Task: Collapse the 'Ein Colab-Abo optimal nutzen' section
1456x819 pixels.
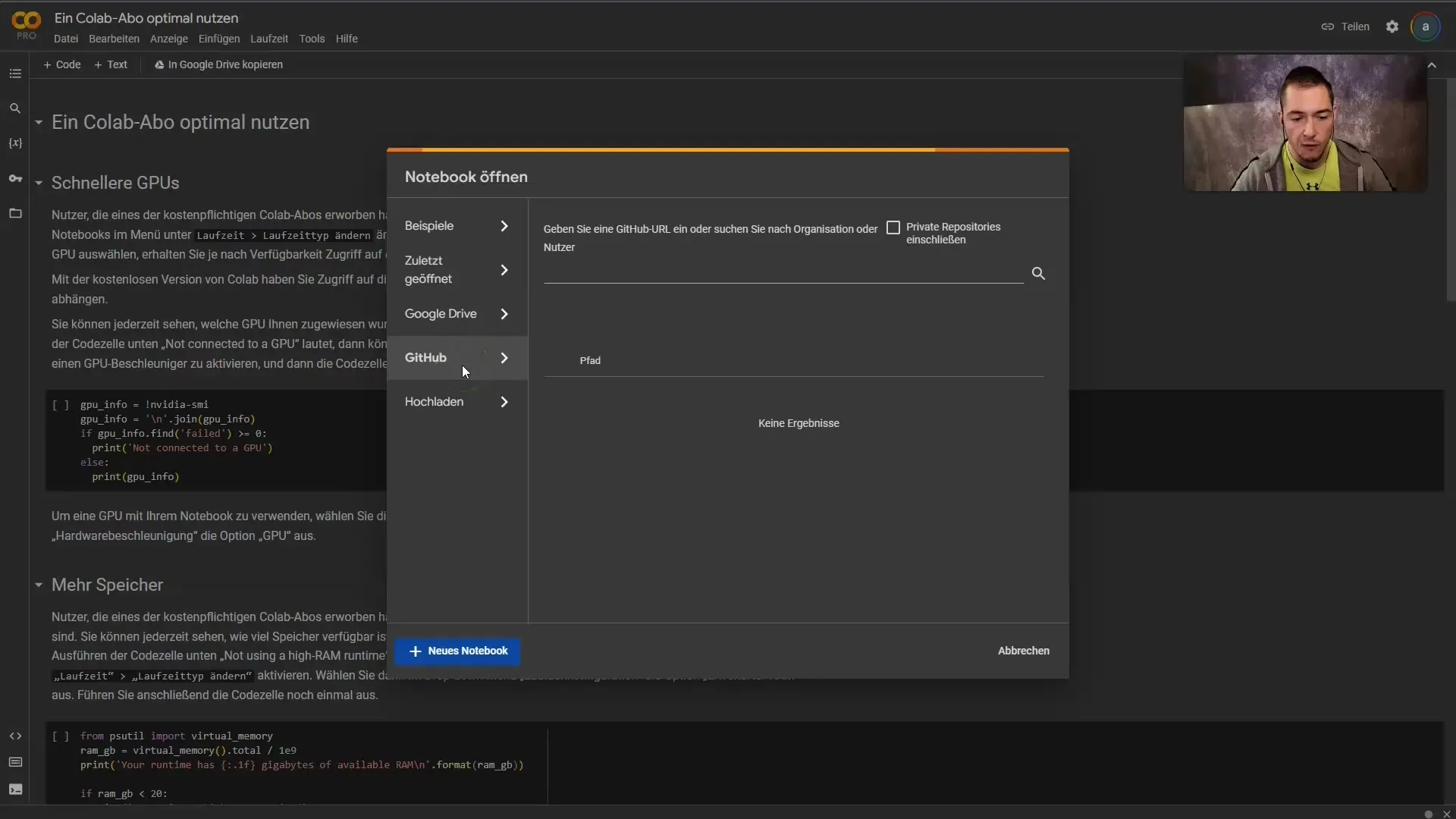Action: point(39,122)
